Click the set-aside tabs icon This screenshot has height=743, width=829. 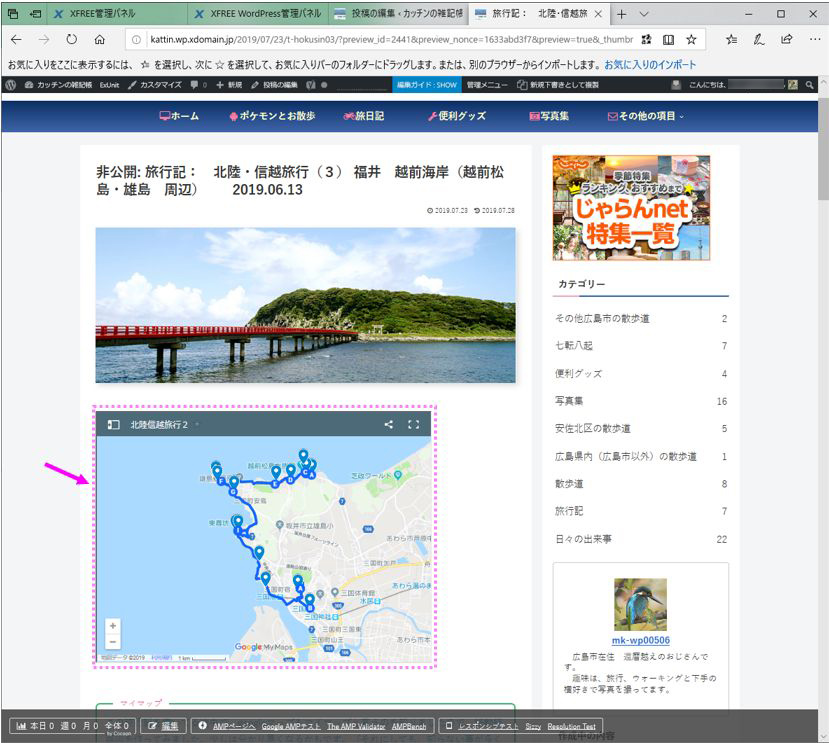35,14
